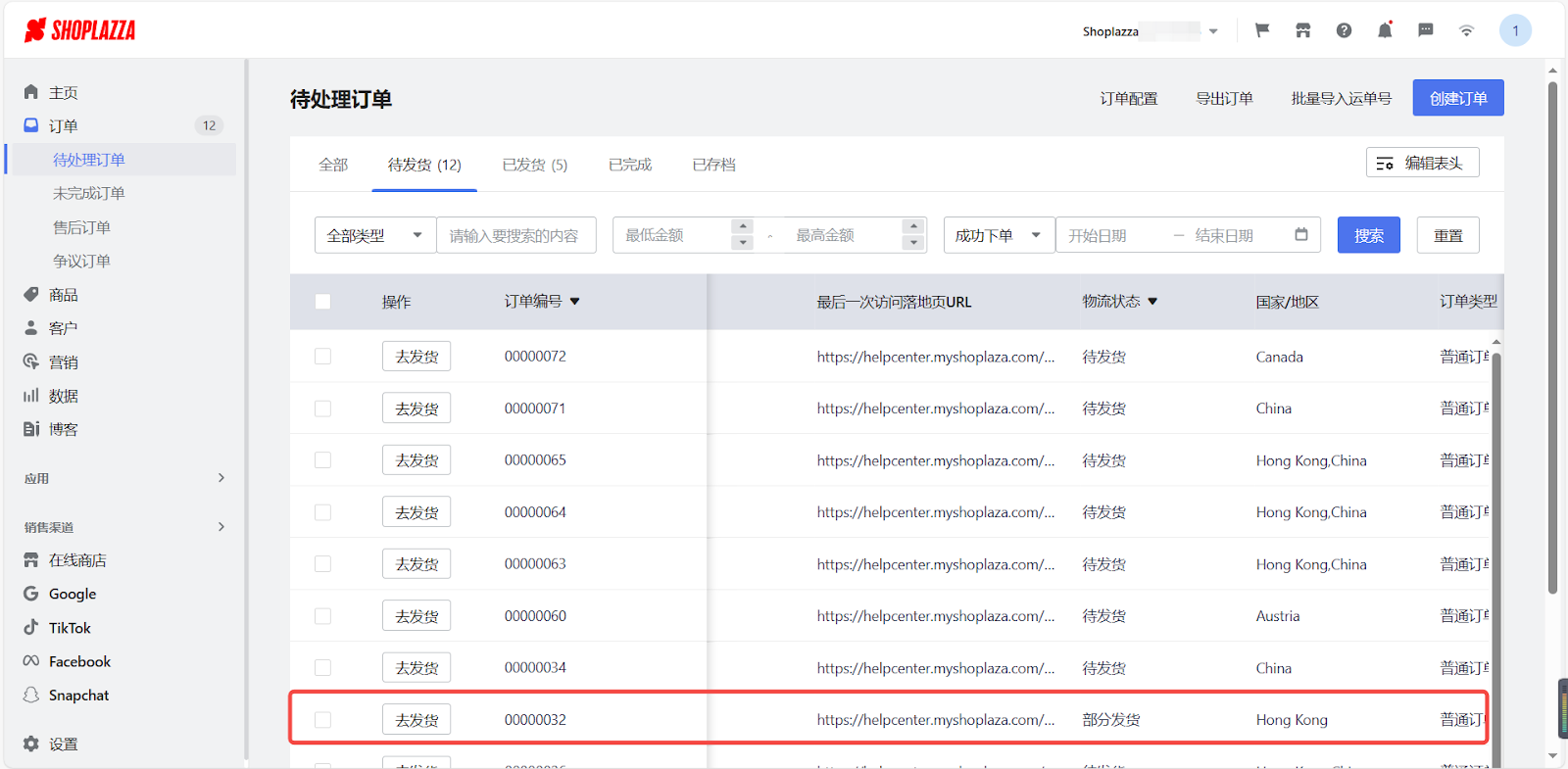
Task: Select checkbox for order 00000032
Action: coord(322,720)
